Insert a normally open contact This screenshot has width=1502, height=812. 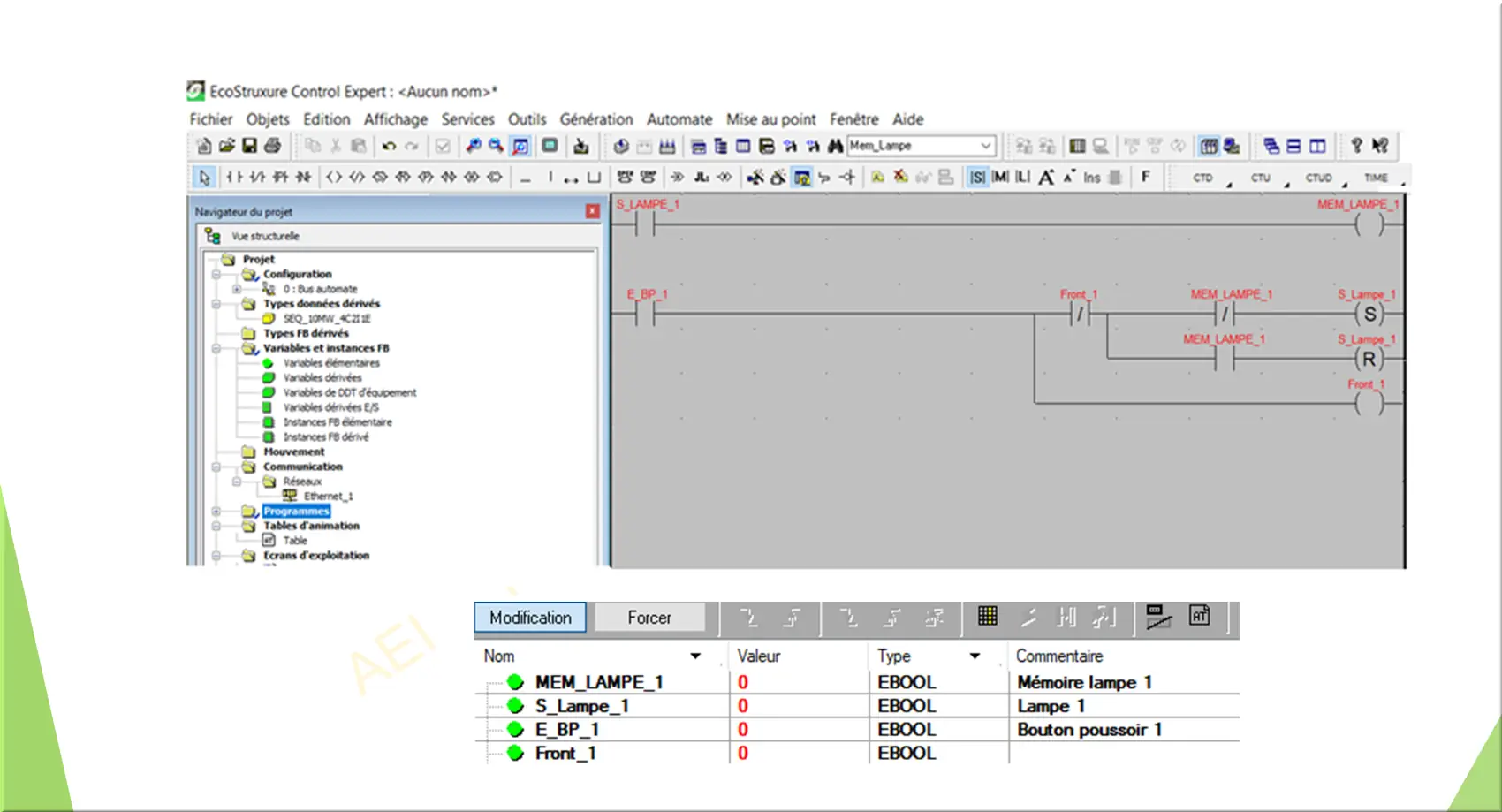click(x=234, y=178)
